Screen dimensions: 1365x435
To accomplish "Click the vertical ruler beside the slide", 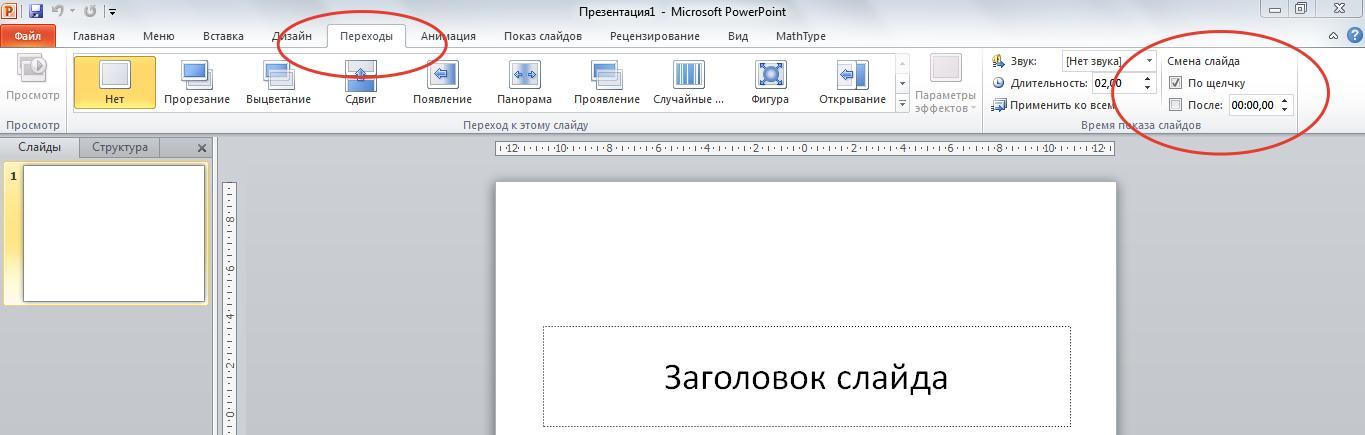I will 229,308.
